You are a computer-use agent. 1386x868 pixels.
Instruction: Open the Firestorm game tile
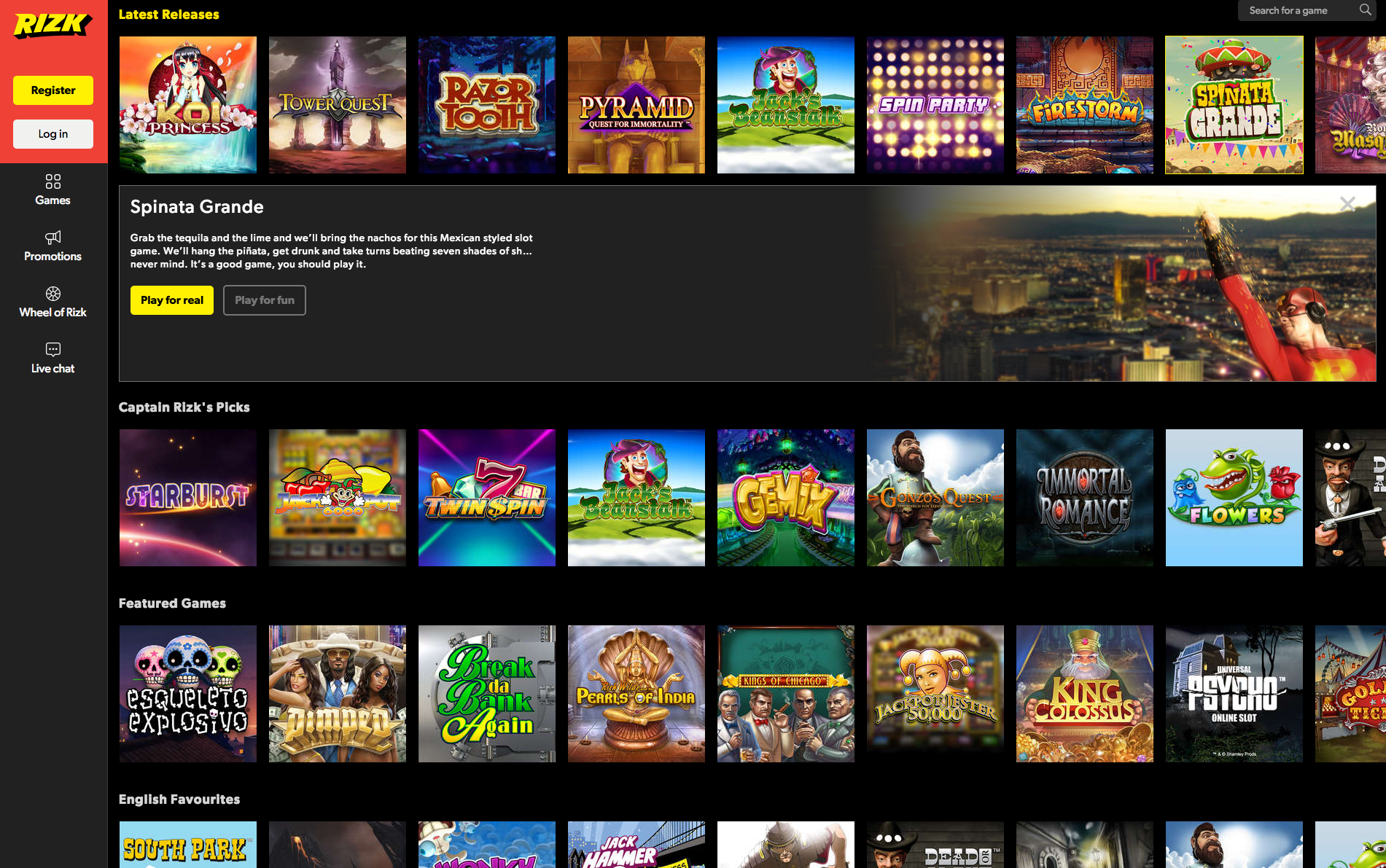pyautogui.click(x=1085, y=105)
